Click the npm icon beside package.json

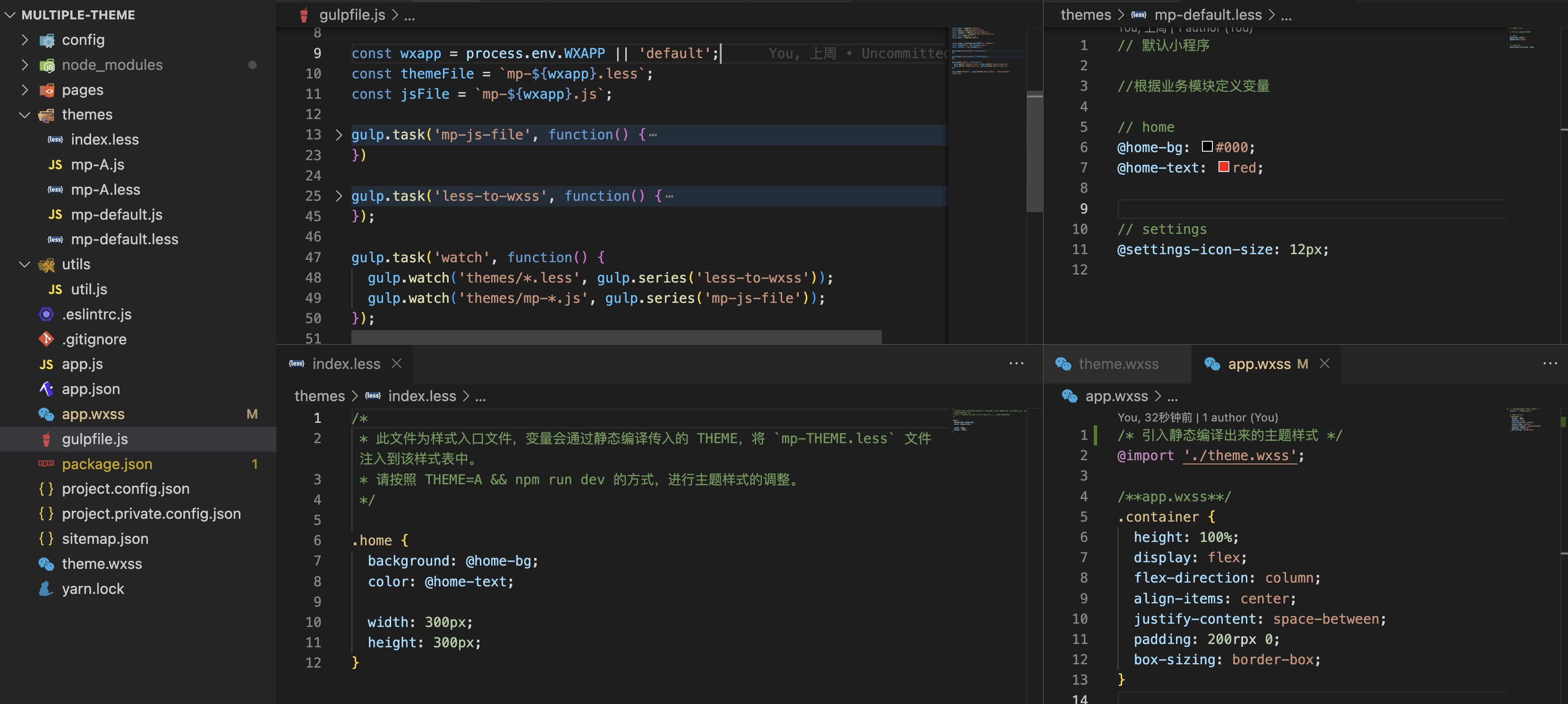(x=46, y=464)
